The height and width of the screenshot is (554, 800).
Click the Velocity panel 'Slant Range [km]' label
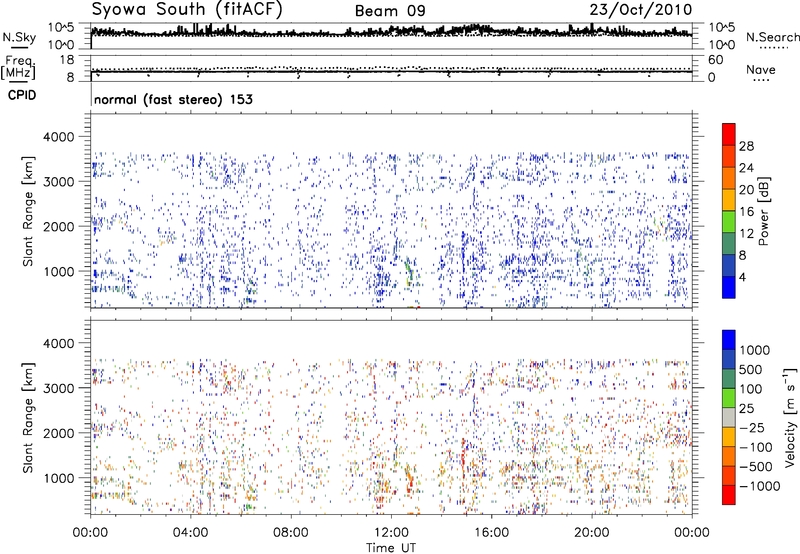click(x=28, y=417)
